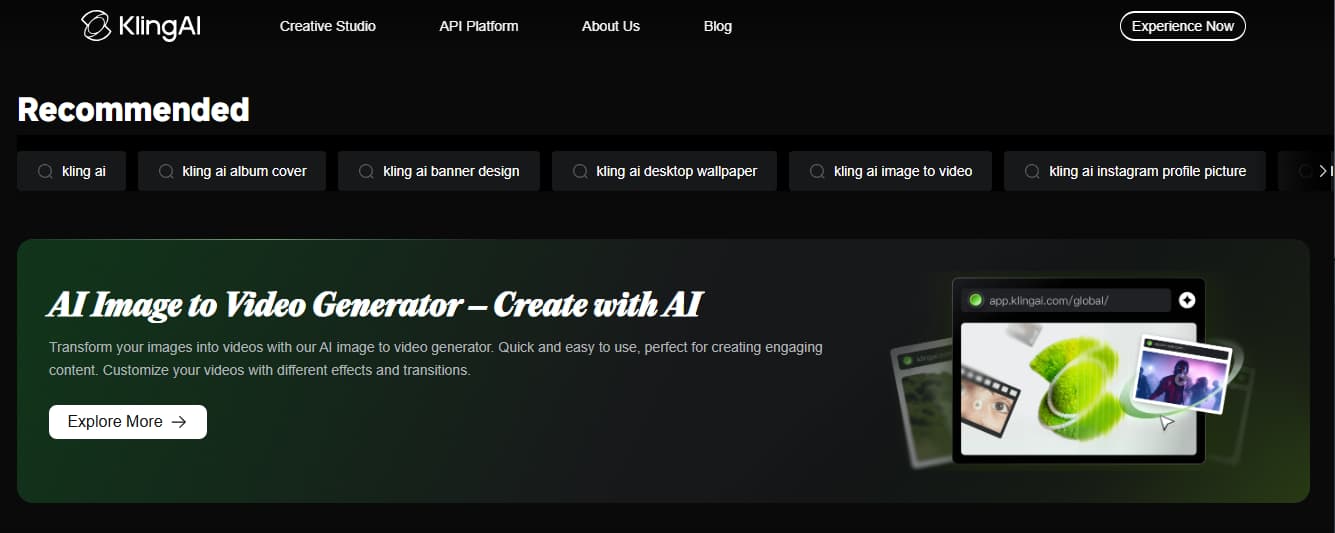This screenshot has height=533, width=1335.
Task: Click the concert photo thumbnail in banner
Action: [x=1183, y=376]
